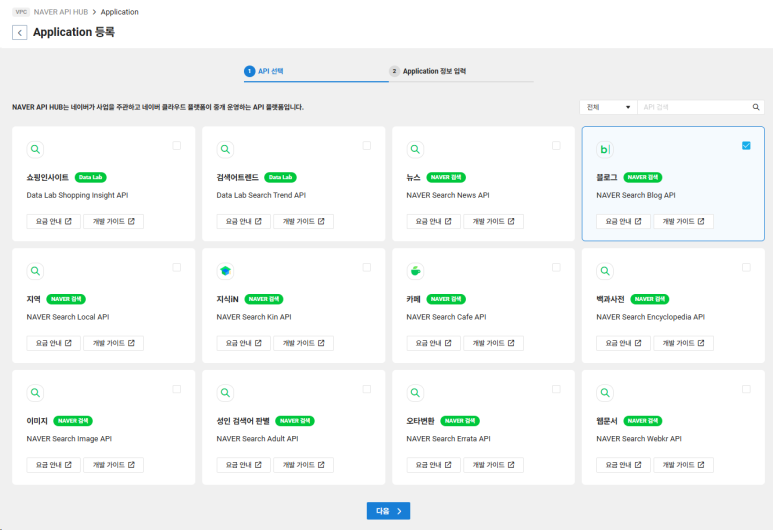Tick the 웹문서 API checkbox
The width and height of the screenshot is (773, 530).
pyautogui.click(x=746, y=389)
